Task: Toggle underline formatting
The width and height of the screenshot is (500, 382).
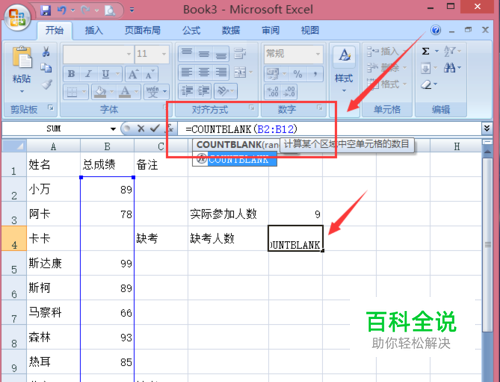Action: (105, 74)
